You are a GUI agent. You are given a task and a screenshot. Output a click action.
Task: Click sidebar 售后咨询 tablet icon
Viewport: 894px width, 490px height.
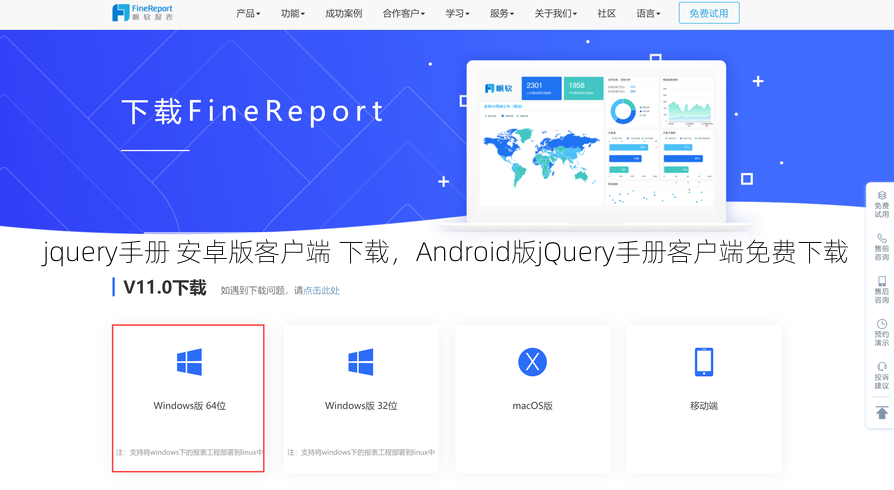tap(881, 281)
